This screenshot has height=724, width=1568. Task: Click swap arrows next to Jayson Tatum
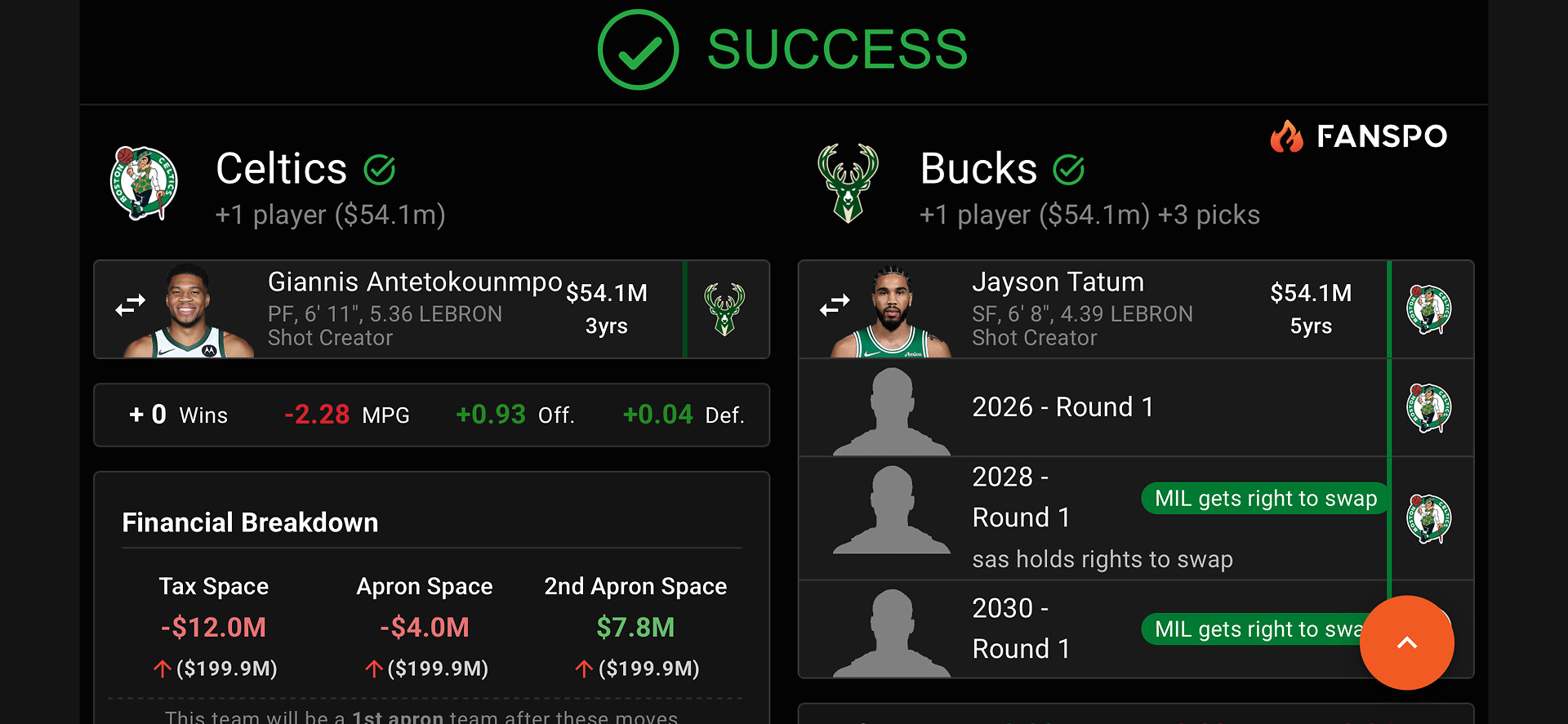[835, 306]
